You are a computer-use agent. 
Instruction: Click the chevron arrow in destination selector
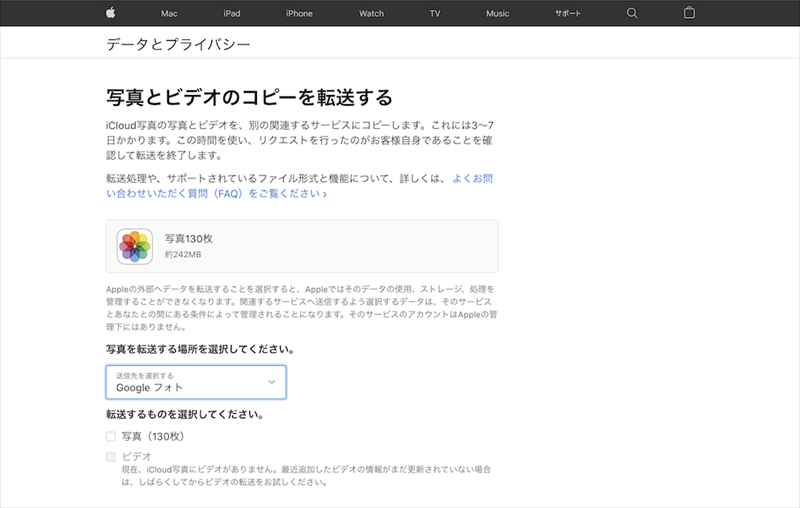(272, 382)
